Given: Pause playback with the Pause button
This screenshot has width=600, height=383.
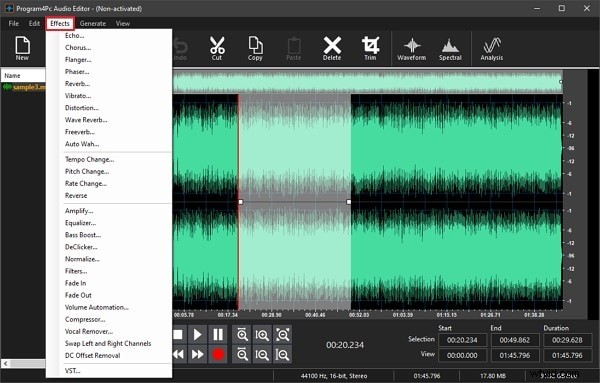Looking at the screenshot, I should point(218,335).
